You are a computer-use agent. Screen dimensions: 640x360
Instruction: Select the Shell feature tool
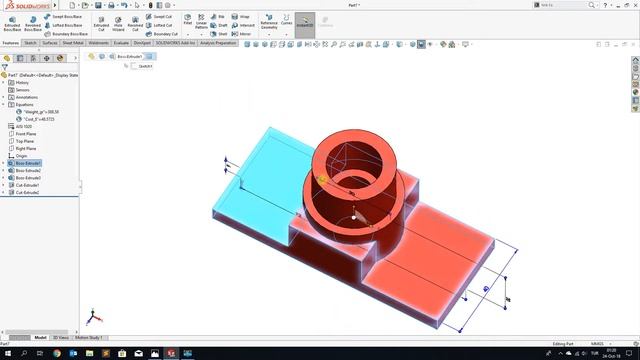click(219, 34)
